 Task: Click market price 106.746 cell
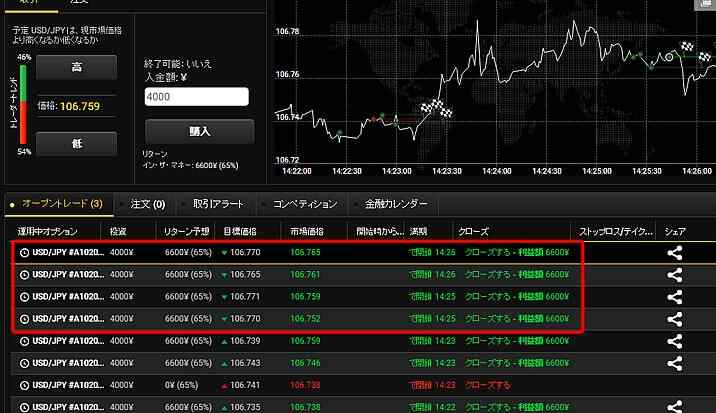tap(305, 363)
